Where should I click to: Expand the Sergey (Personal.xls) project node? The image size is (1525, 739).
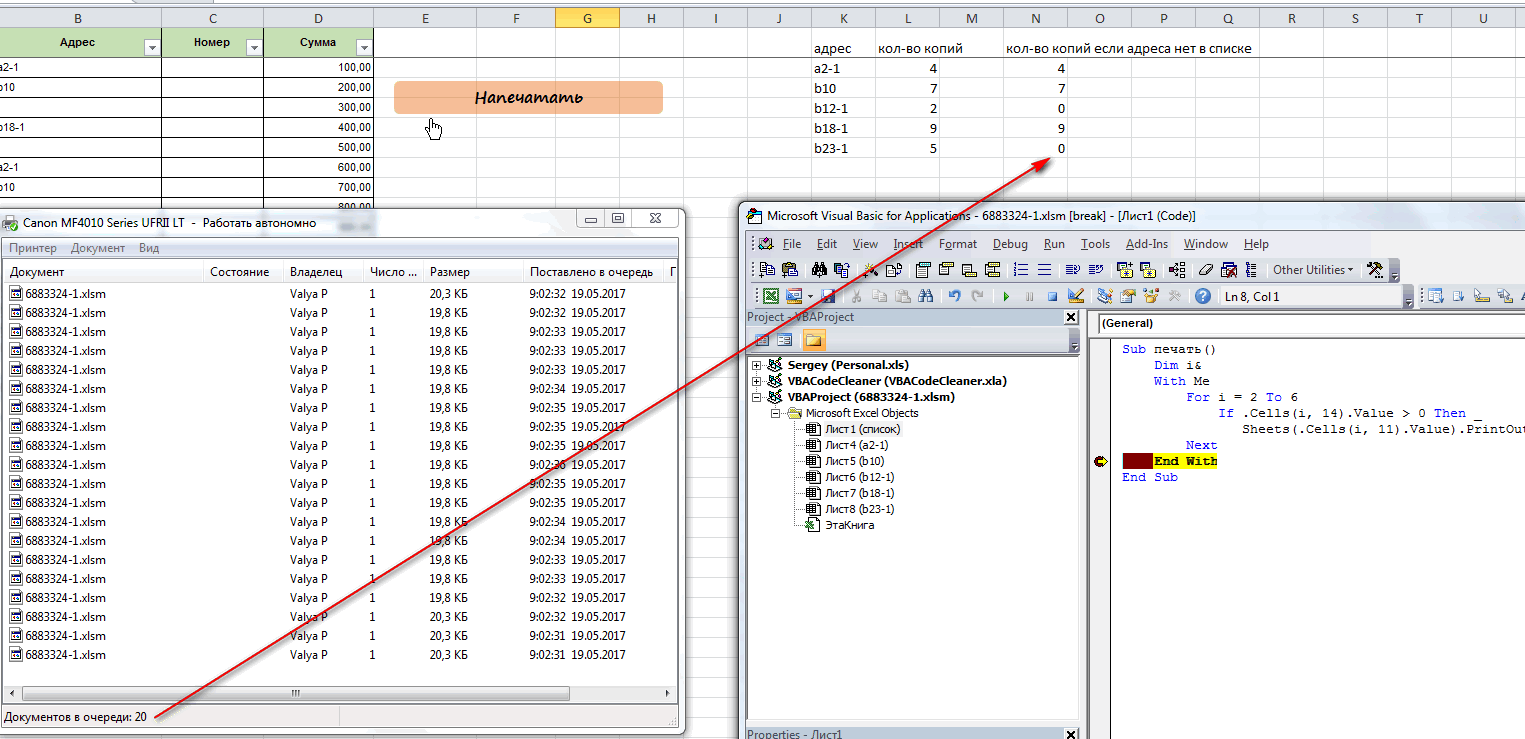tap(757, 365)
